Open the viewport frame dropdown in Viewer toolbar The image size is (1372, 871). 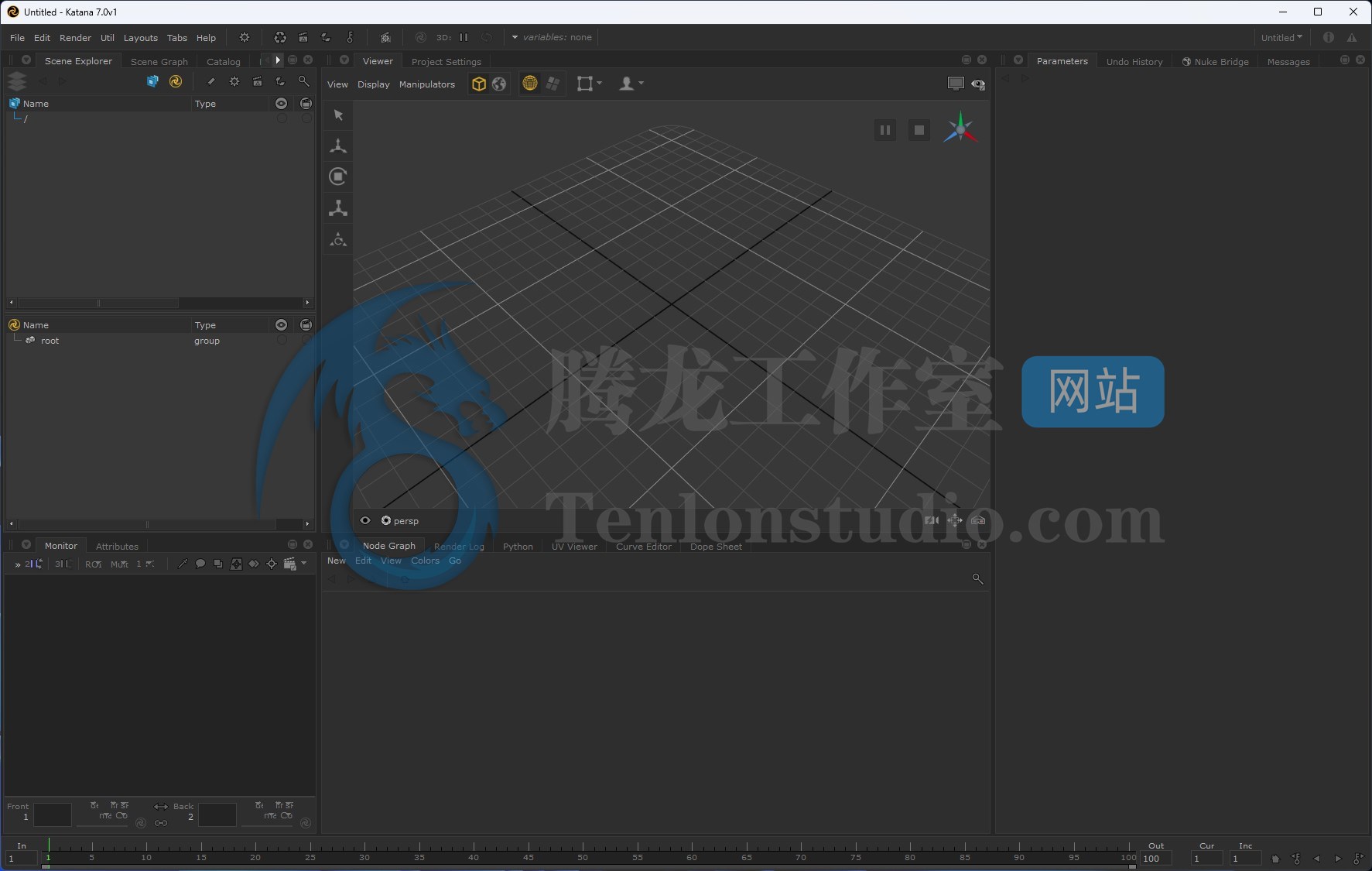click(x=590, y=84)
